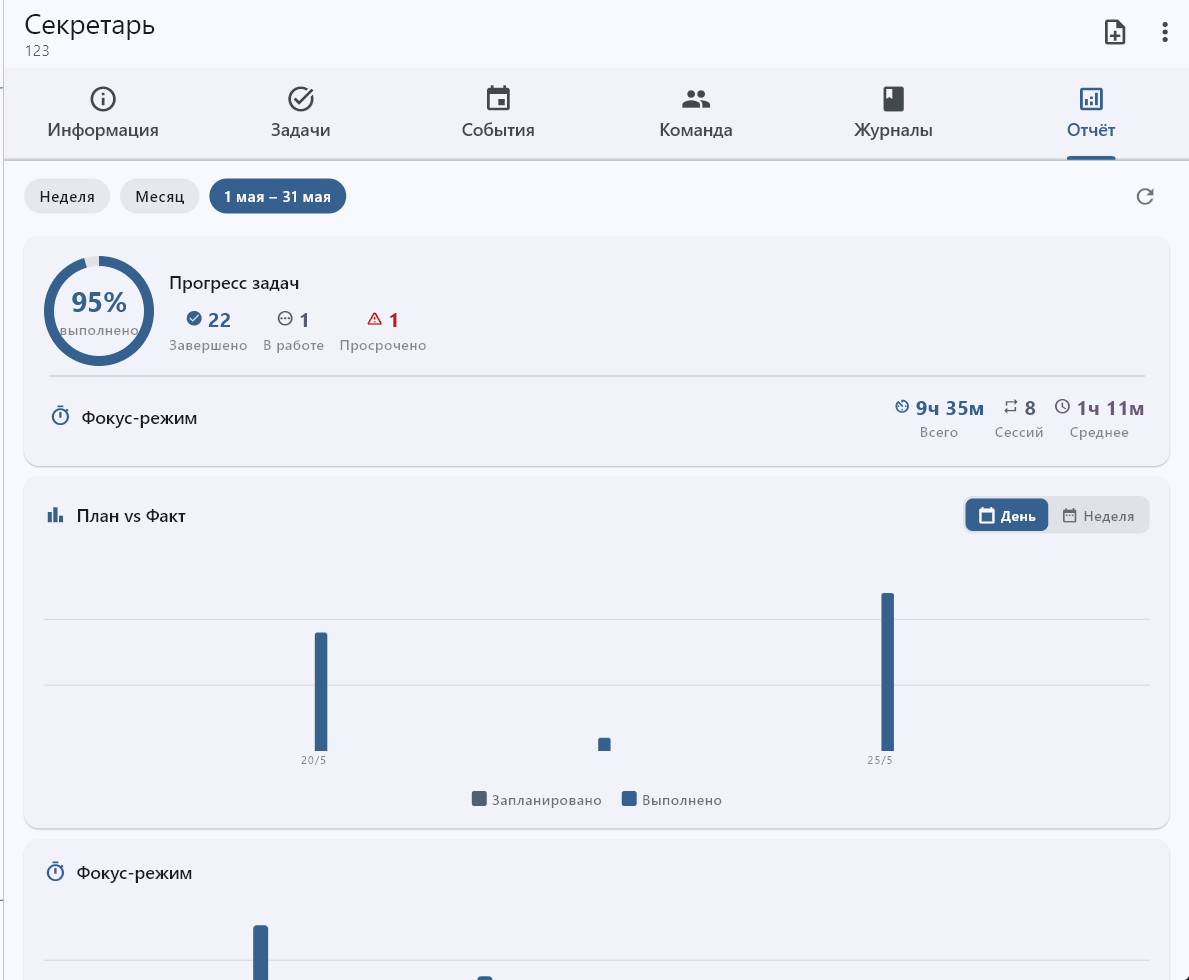The image size is (1189, 980).
Task: Click the total focus time 9ч 35м
Action: (x=949, y=408)
